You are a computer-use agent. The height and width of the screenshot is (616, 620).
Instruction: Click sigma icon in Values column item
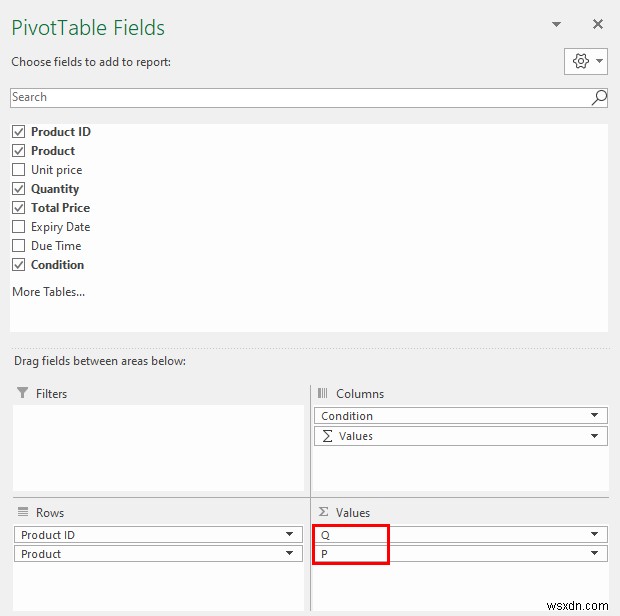[327, 436]
